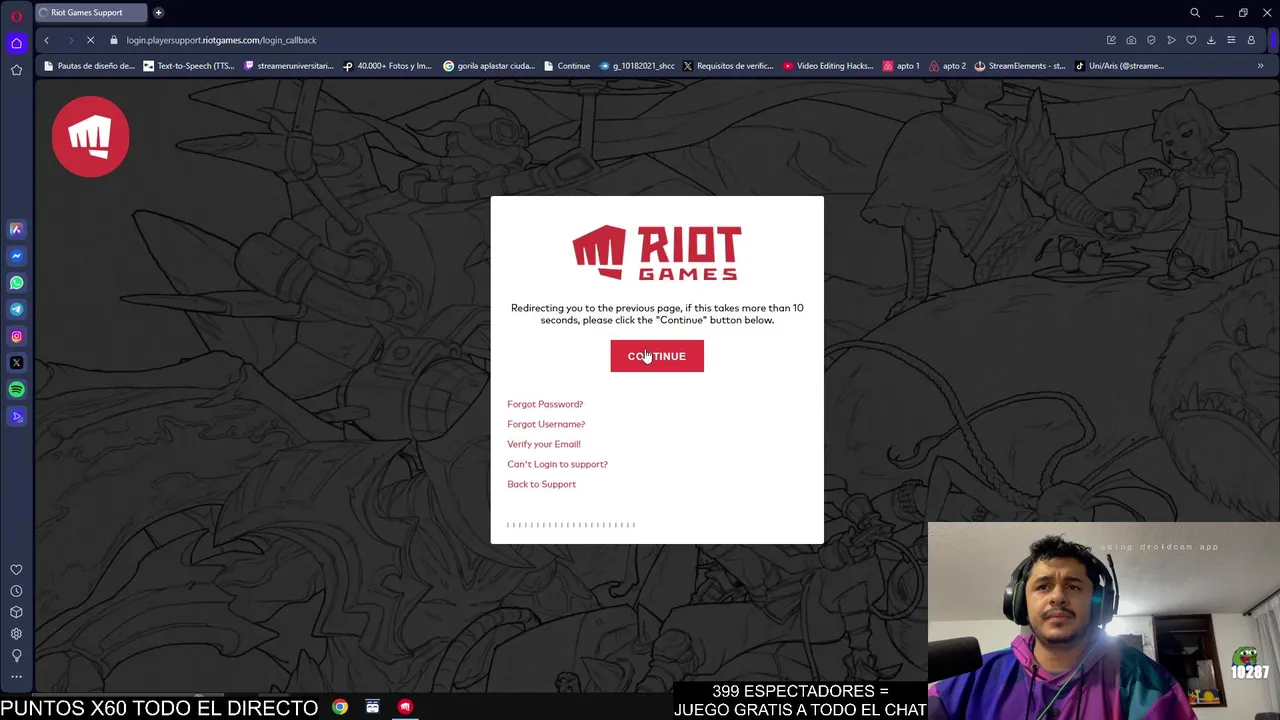Open the StreamElements bookmark
This screenshot has width=1280, height=720.
1020,66
